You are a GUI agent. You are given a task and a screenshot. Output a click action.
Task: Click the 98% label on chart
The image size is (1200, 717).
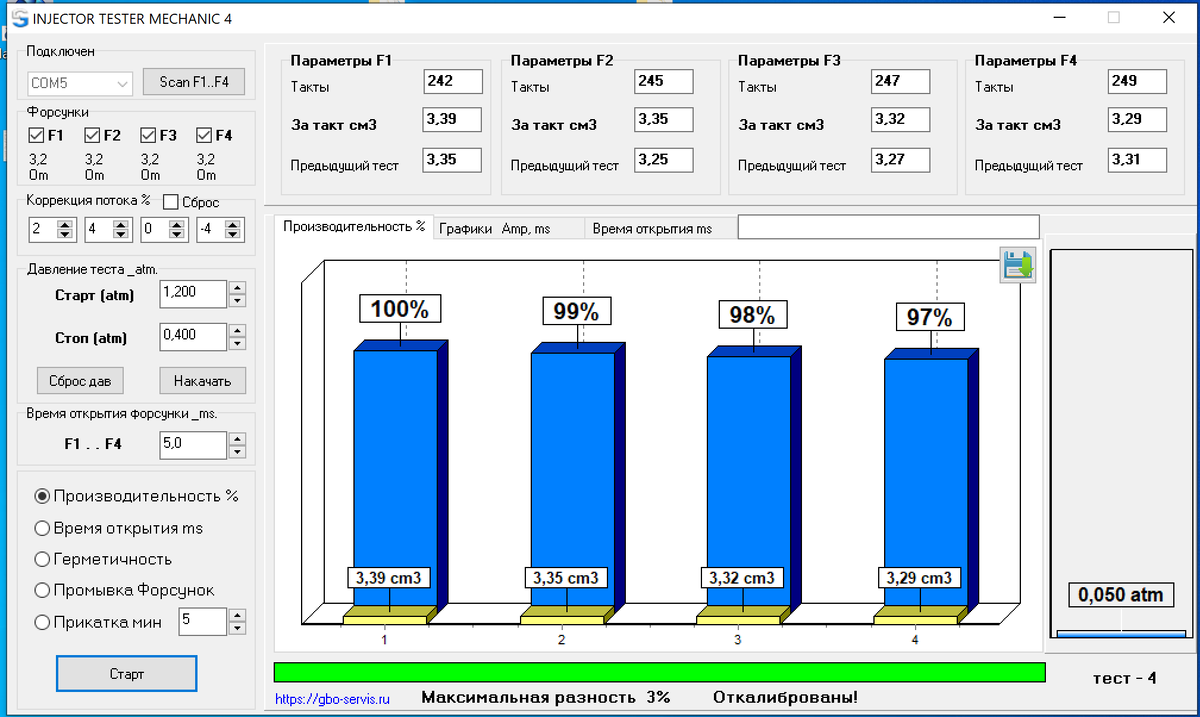(753, 315)
